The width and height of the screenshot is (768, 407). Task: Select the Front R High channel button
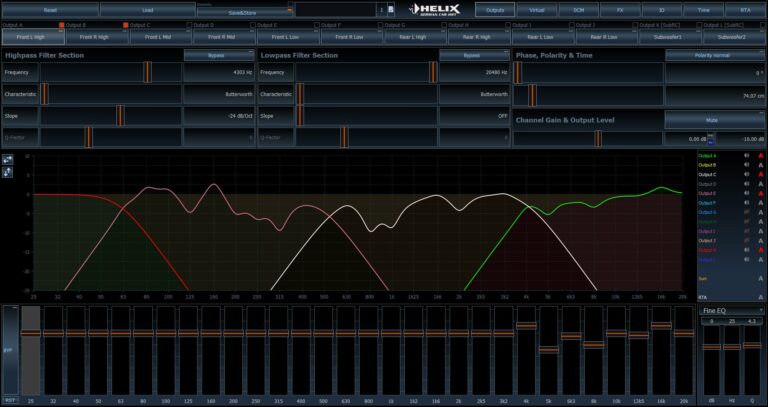tap(97, 37)
